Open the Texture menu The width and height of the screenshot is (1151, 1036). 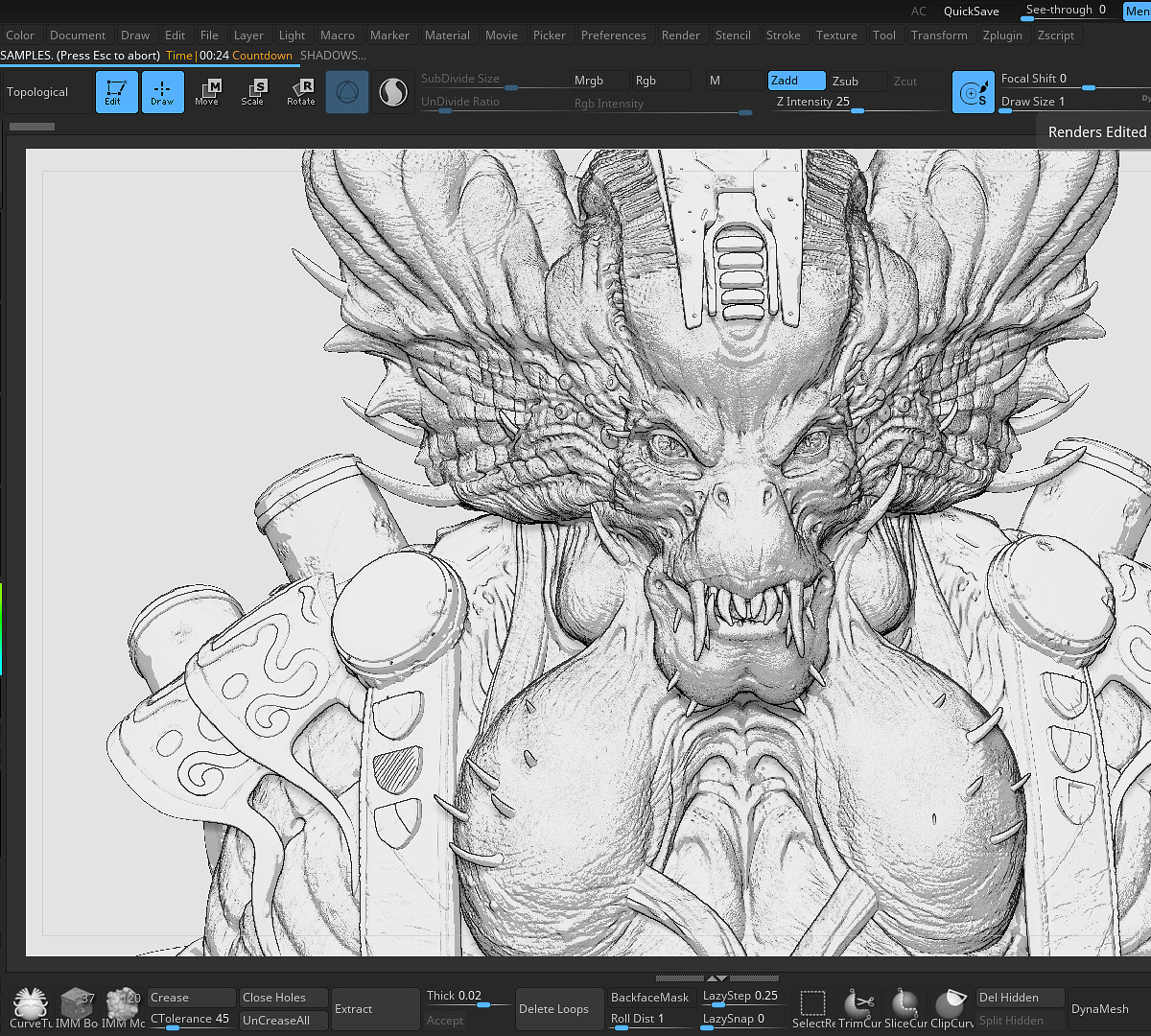(x=836, y=35)
